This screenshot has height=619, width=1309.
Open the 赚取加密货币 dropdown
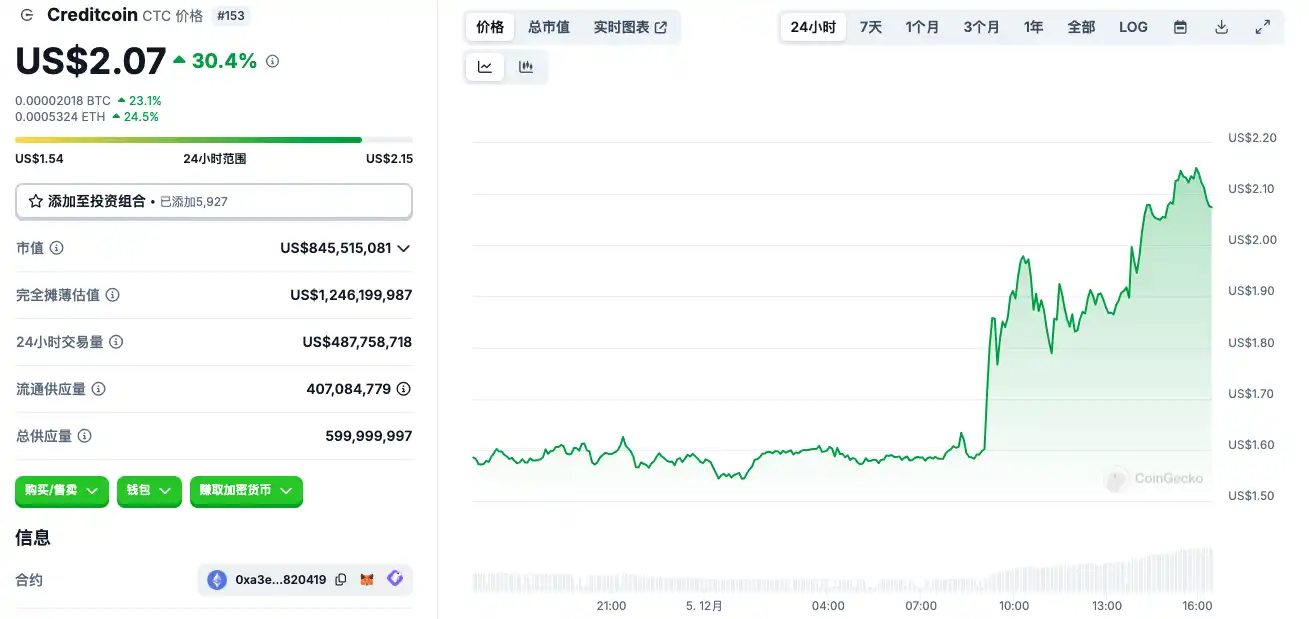pos(246,491)
